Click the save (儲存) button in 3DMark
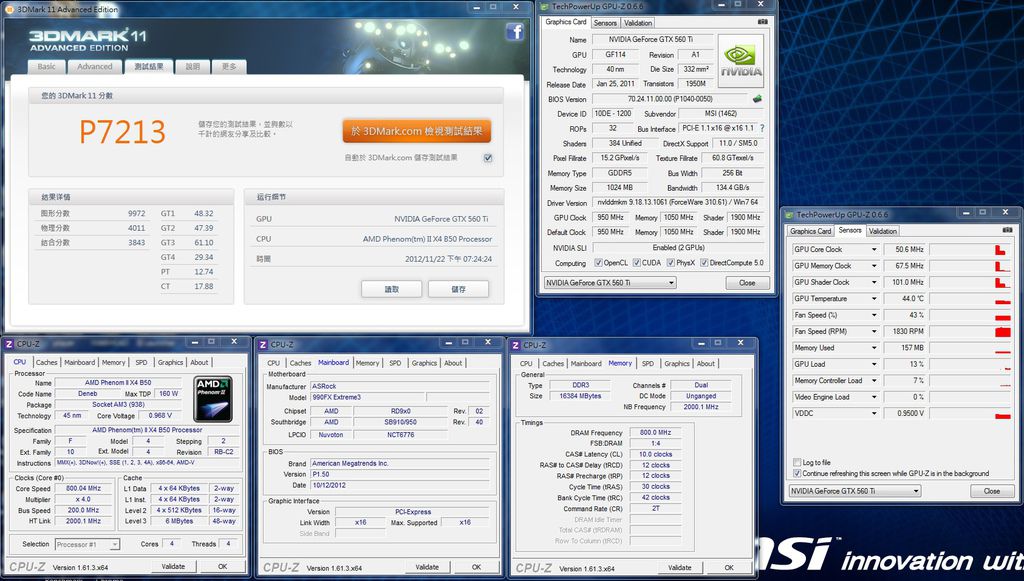Screen dimensions: 1024x581 tap(458, 289)
